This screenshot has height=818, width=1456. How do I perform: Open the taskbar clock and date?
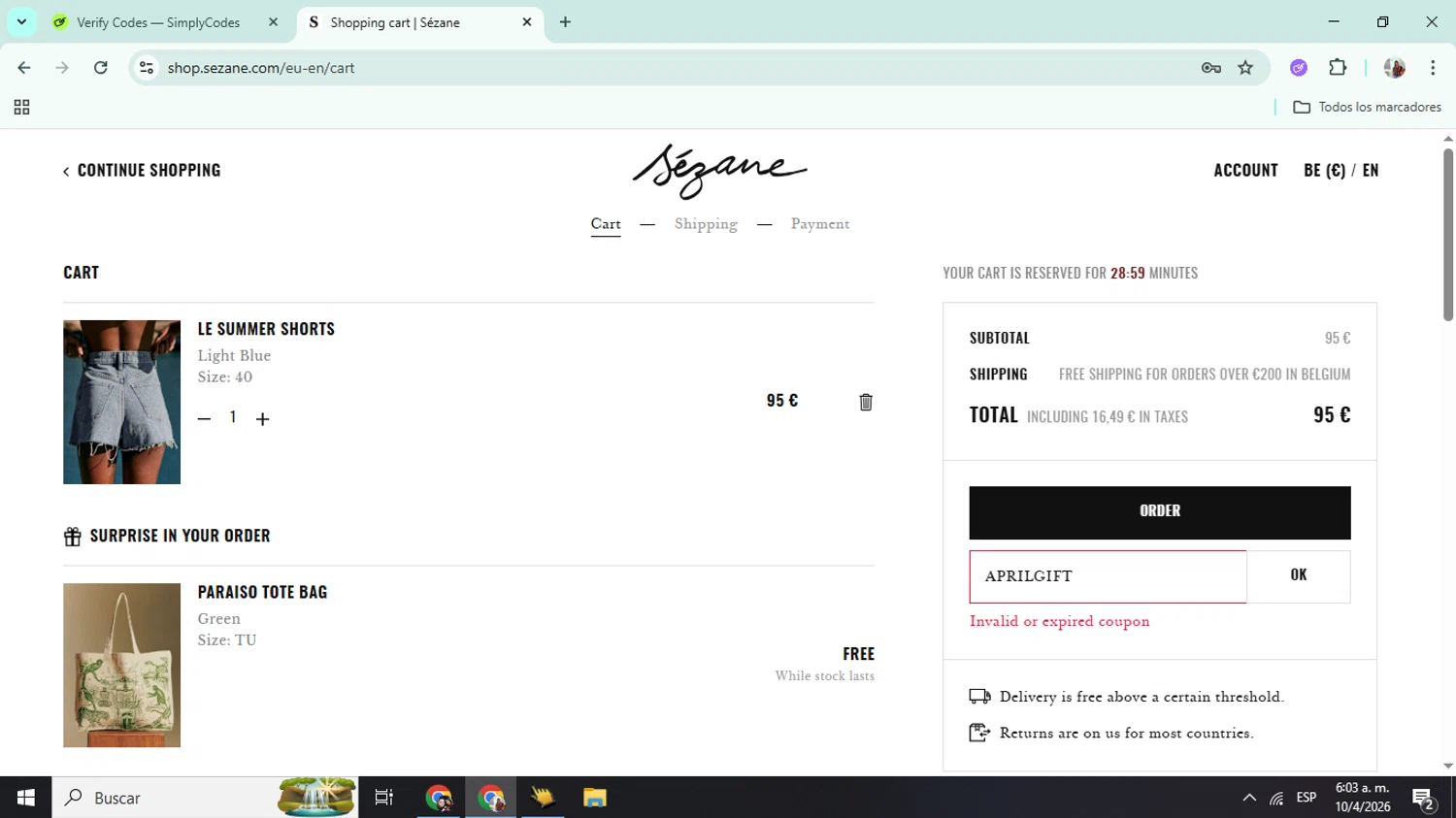pos(1362,798)
